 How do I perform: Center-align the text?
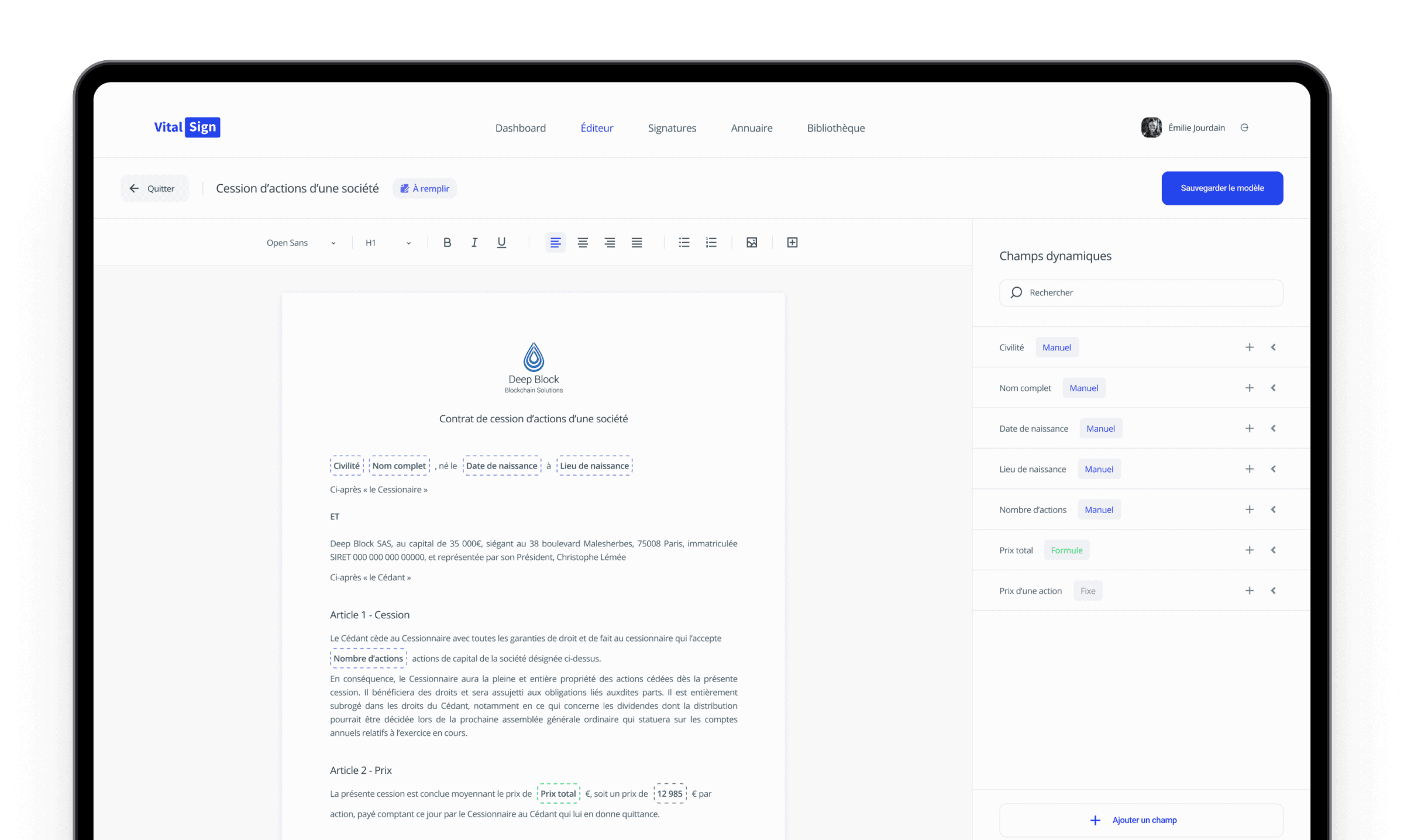[582, 242]
